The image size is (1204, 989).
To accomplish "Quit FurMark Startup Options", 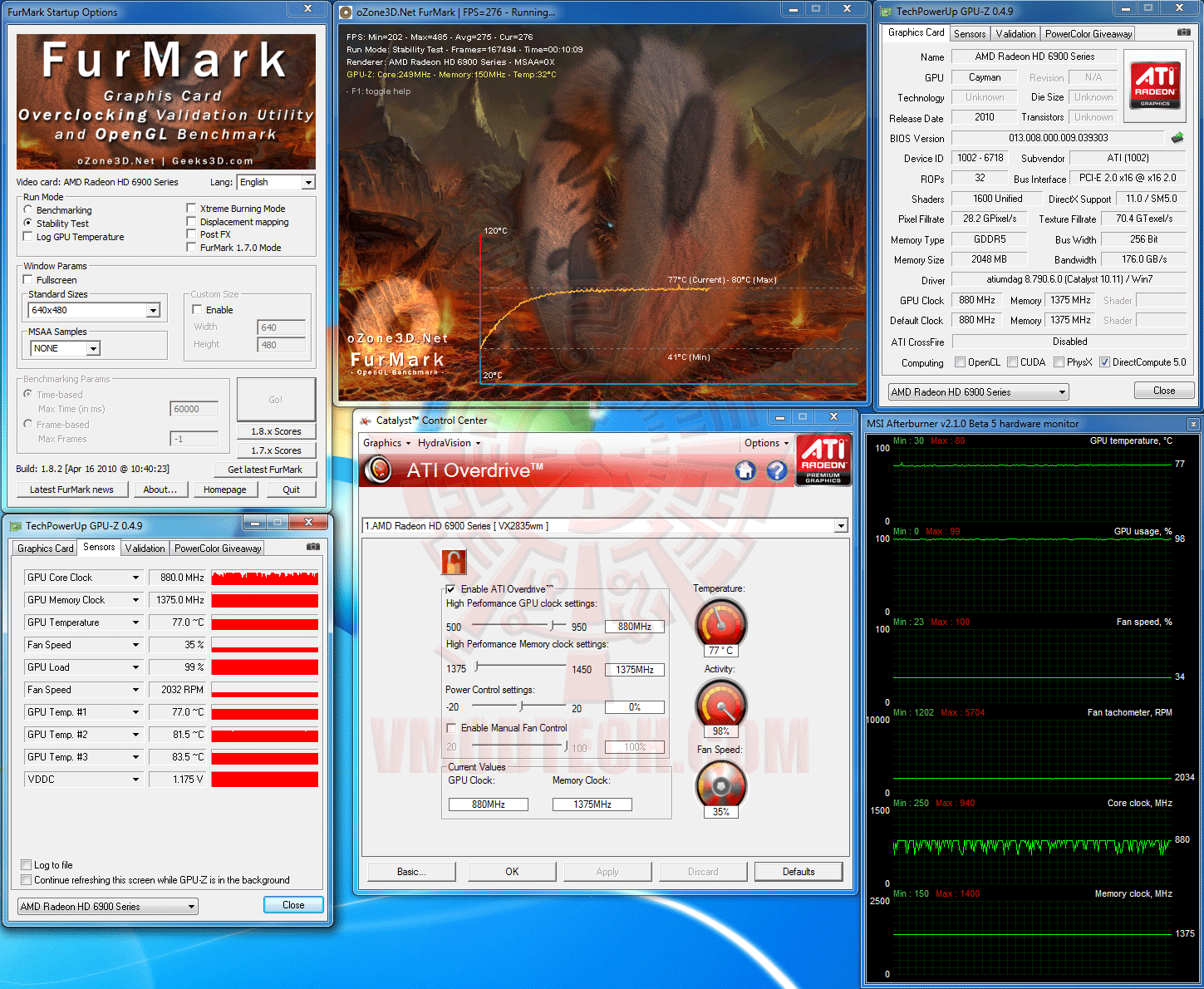I will click(x=291, y=490).
